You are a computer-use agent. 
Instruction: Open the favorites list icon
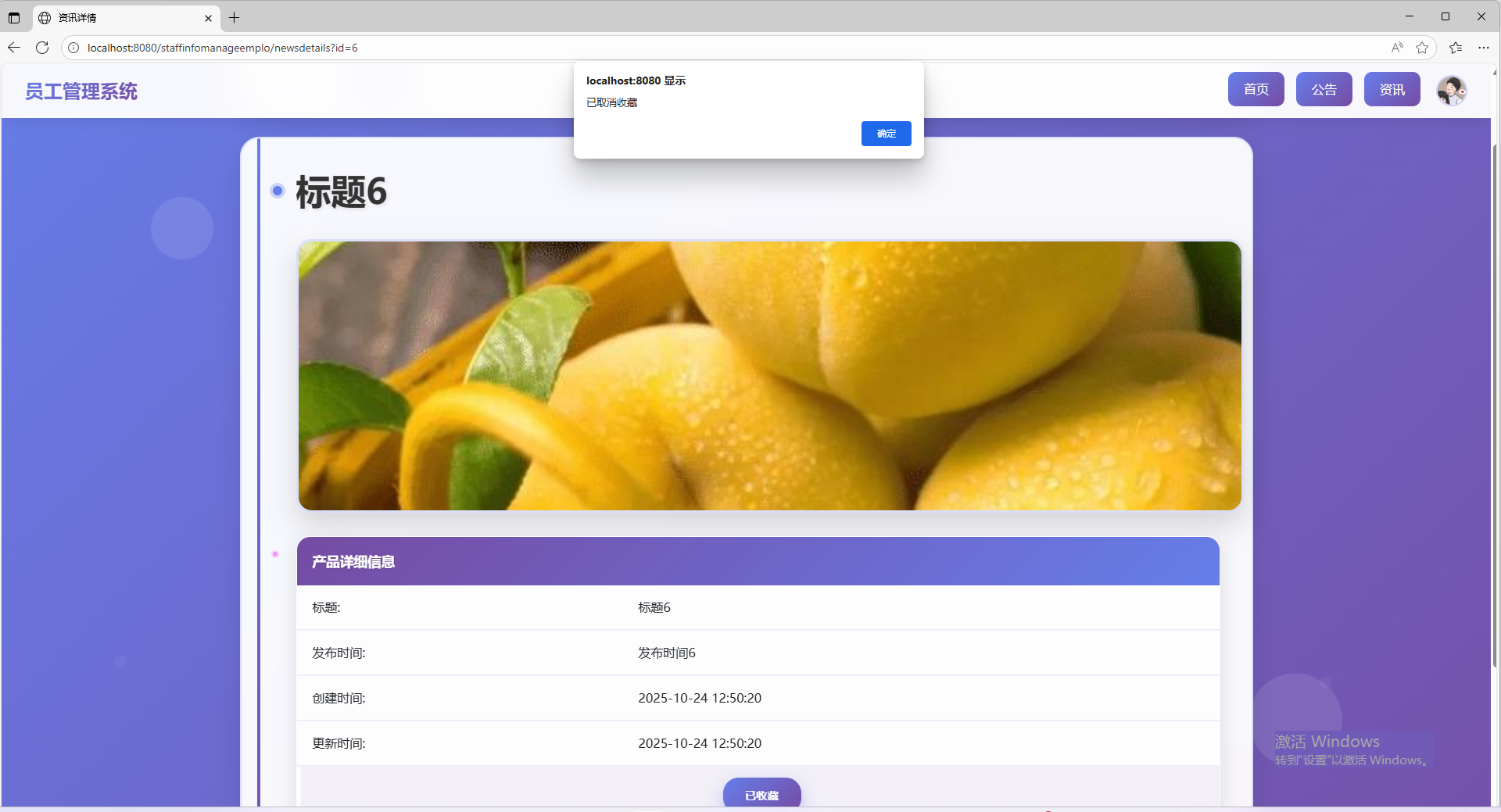(x=1456, y=48)
